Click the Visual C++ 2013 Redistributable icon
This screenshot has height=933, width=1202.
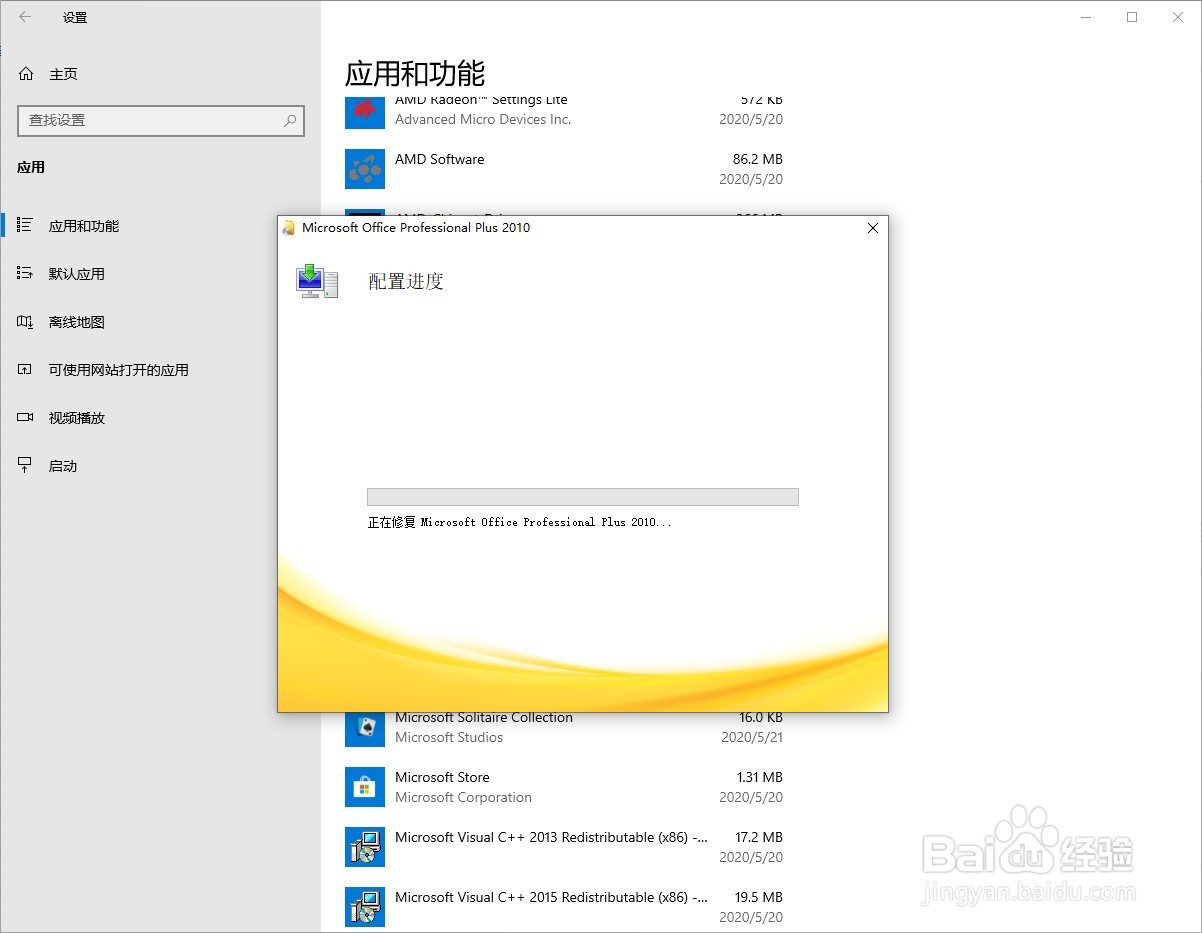click(365, 847)
